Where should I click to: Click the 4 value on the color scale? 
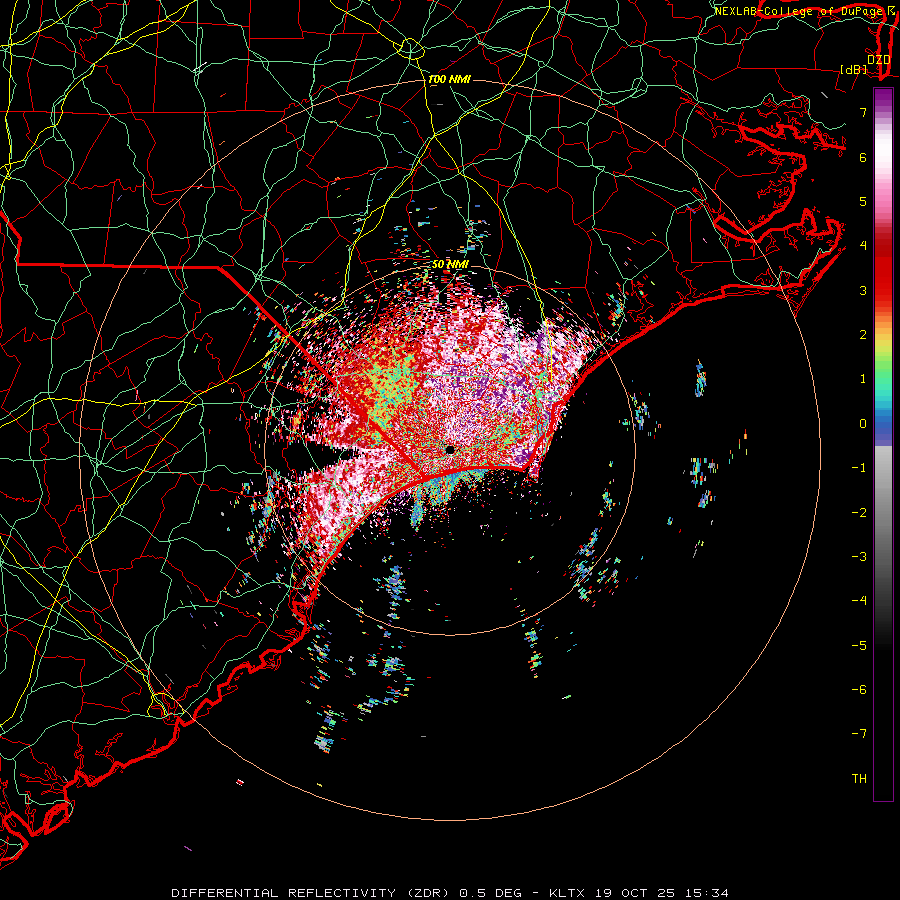[x=863, y=246]
